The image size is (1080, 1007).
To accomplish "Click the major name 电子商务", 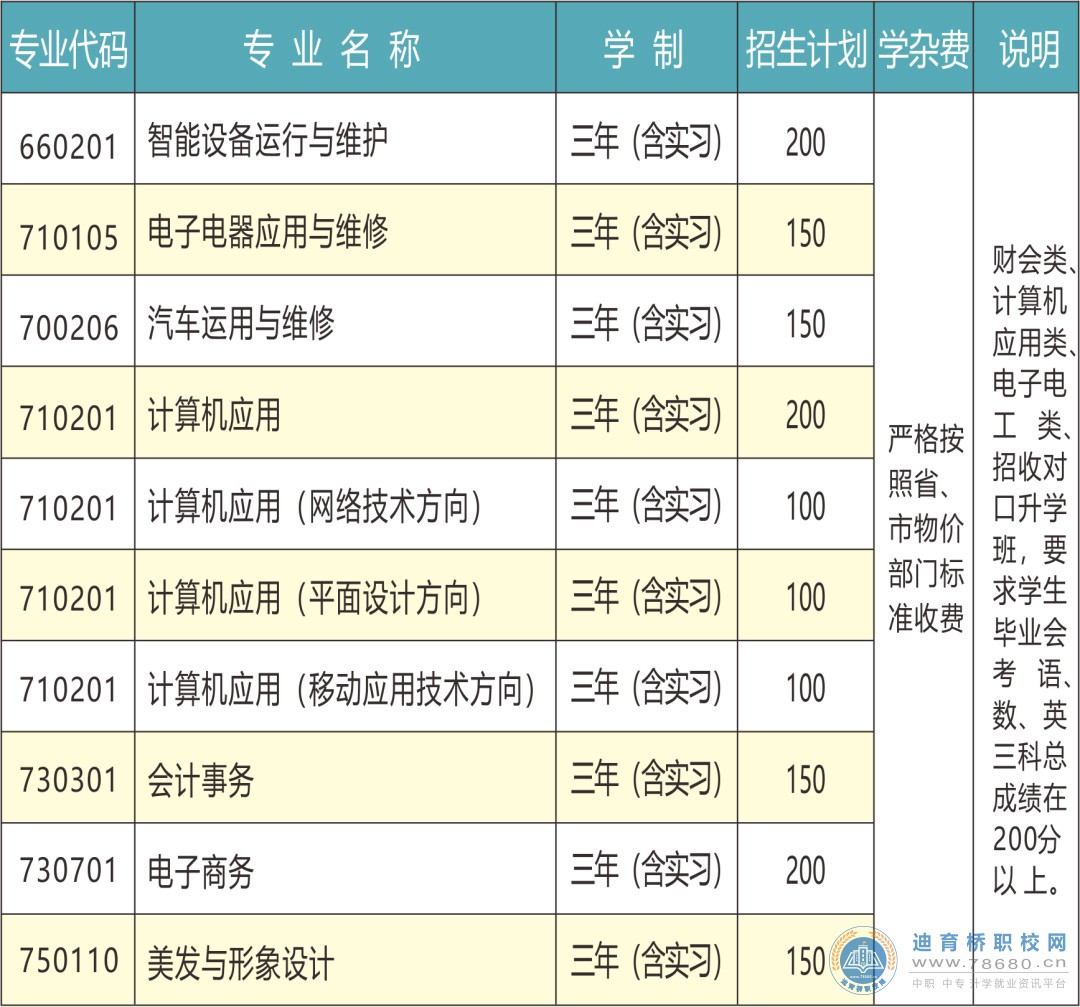I will coord(200,871).
